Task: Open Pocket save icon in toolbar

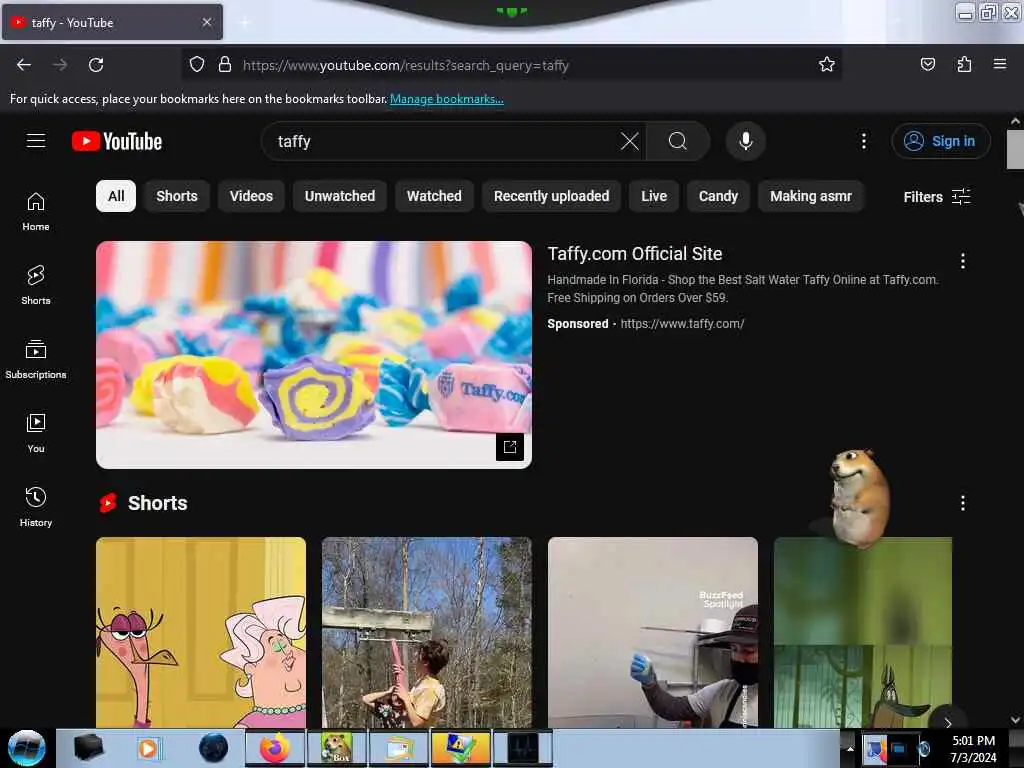Action: tap(927, 64)
